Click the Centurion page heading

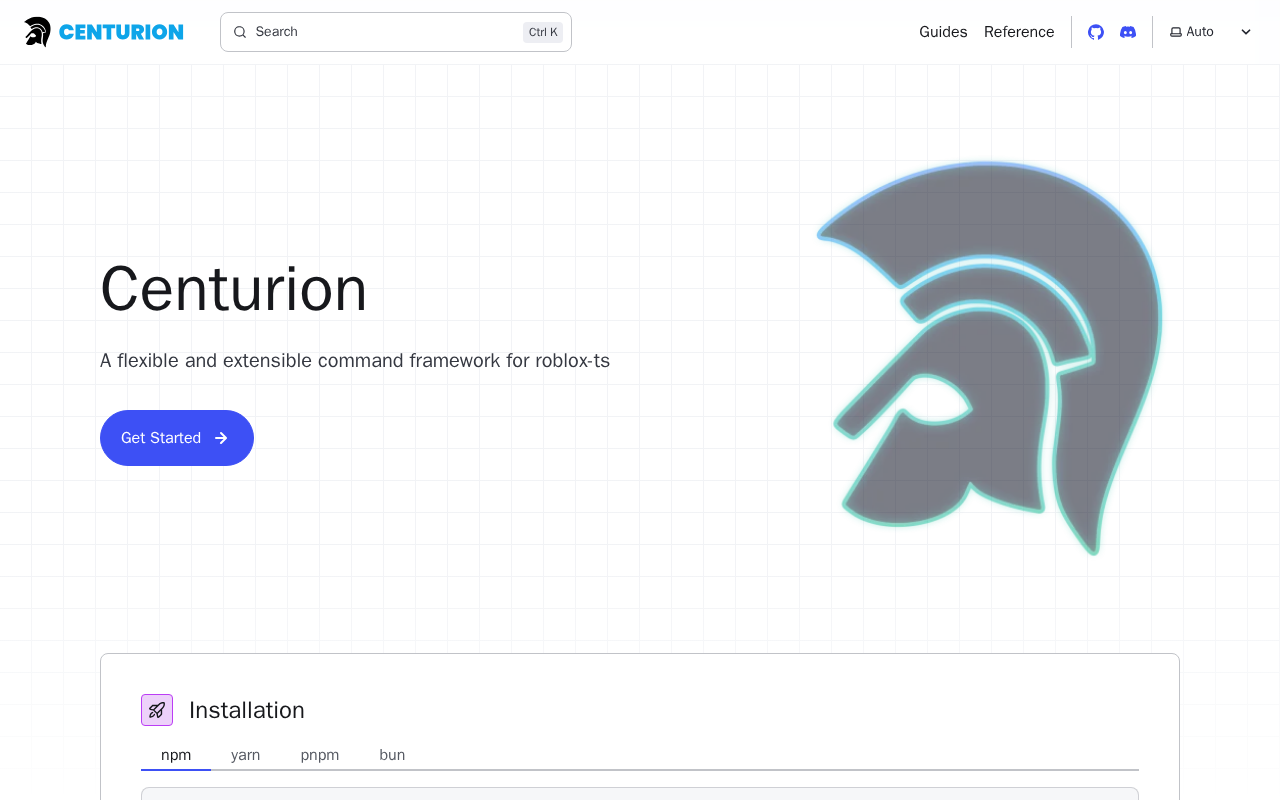(x=234, y=289)
